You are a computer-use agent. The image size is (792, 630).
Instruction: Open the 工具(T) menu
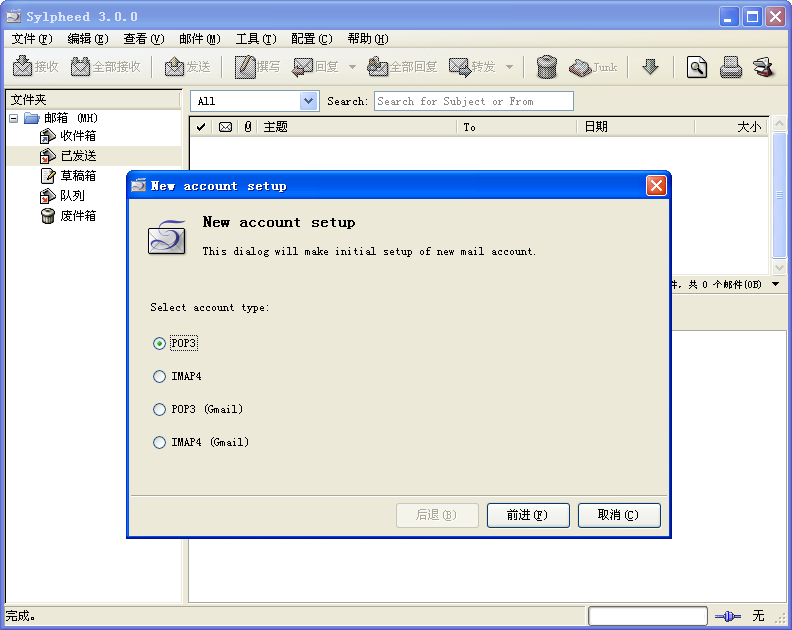point(256,39)
